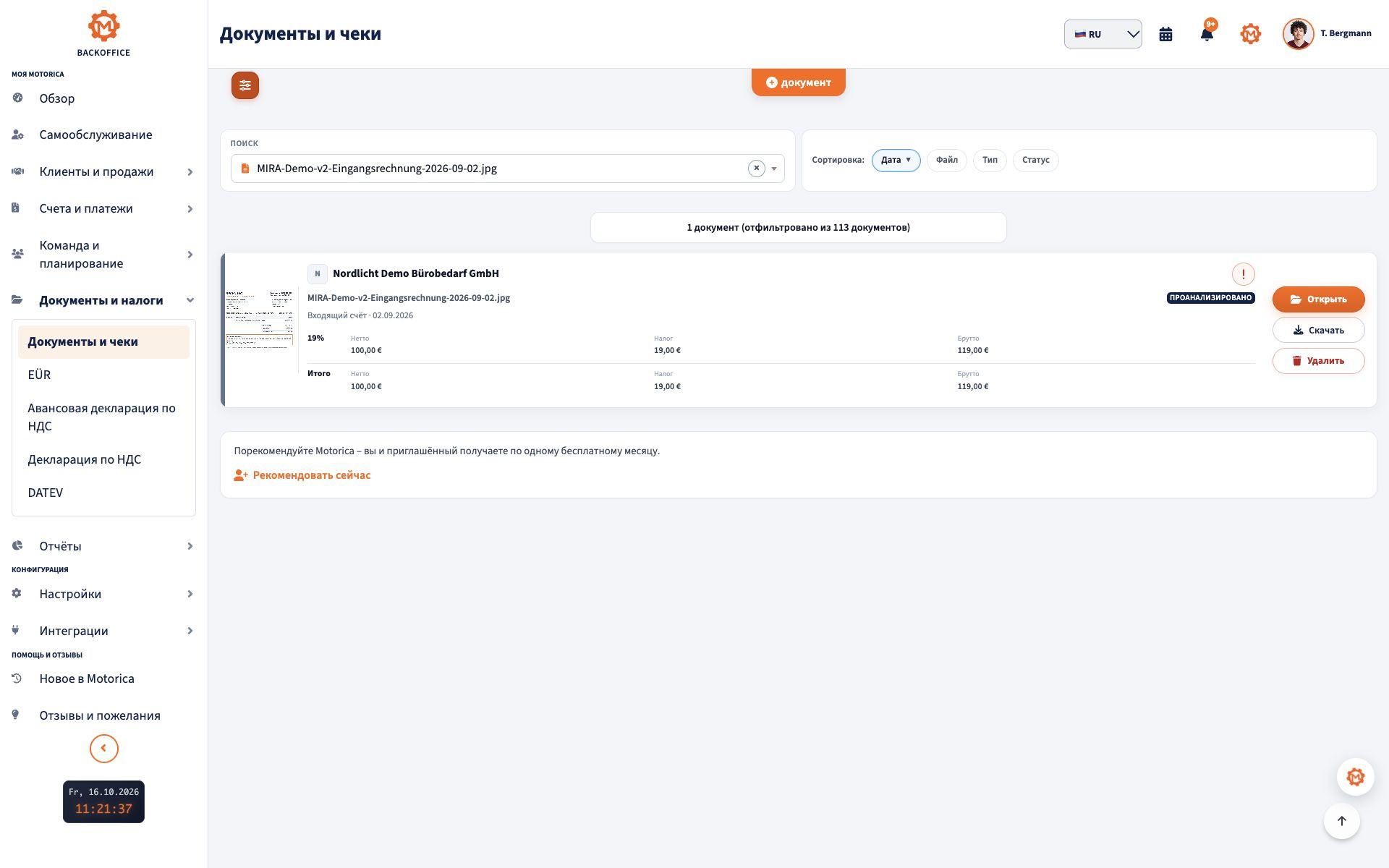This screenshot has width=1389, height=868.
Task: Click the Обзор dashboard icon
Action: pos(17,98)
